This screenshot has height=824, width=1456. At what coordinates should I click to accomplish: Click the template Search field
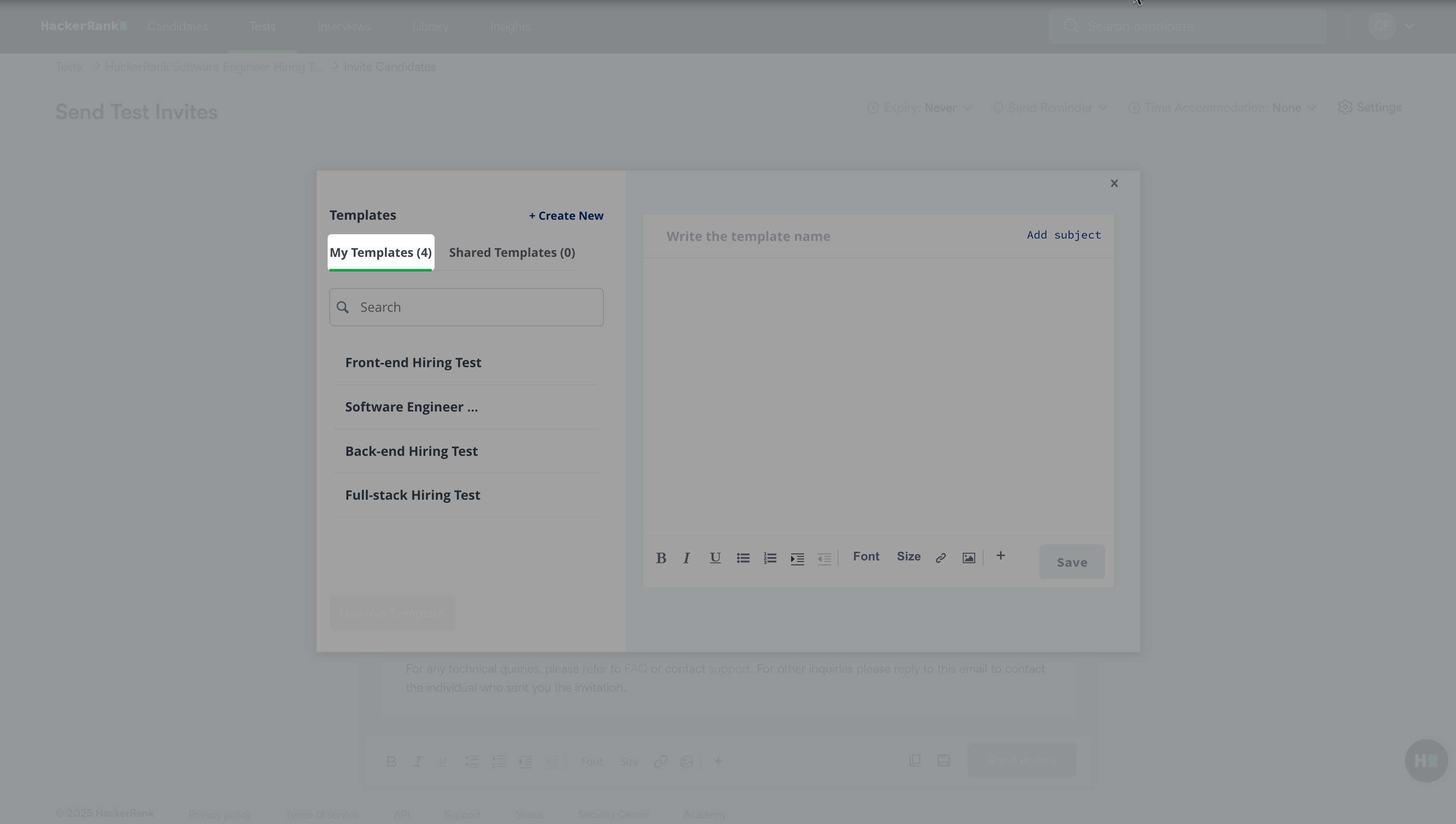[467, 307]
